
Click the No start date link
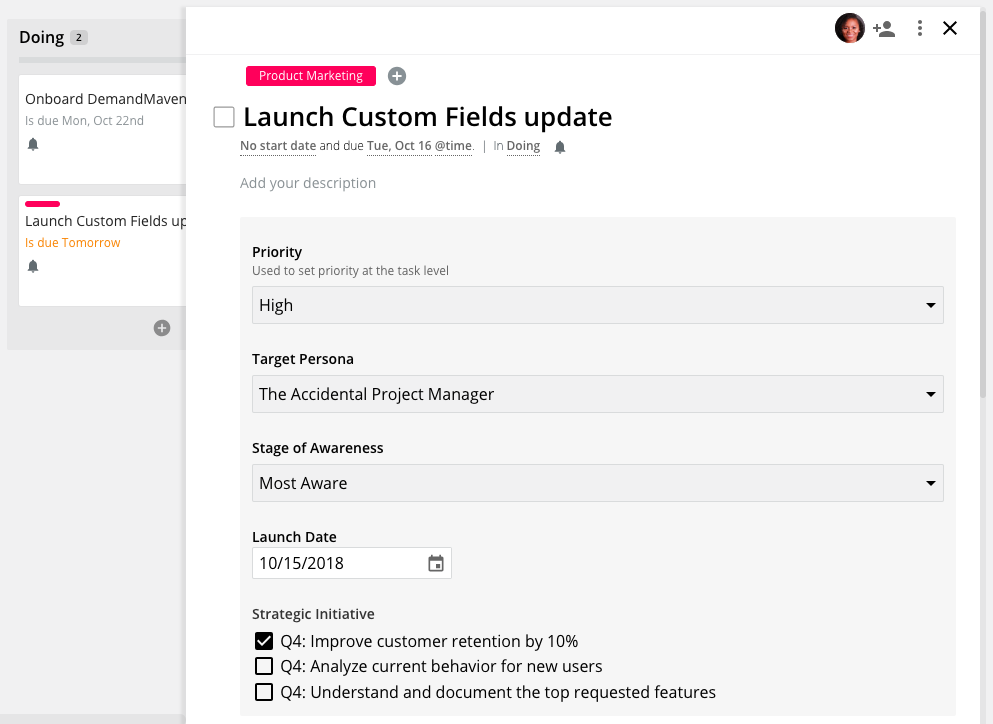pyautogui.click(x=278, y=146)
